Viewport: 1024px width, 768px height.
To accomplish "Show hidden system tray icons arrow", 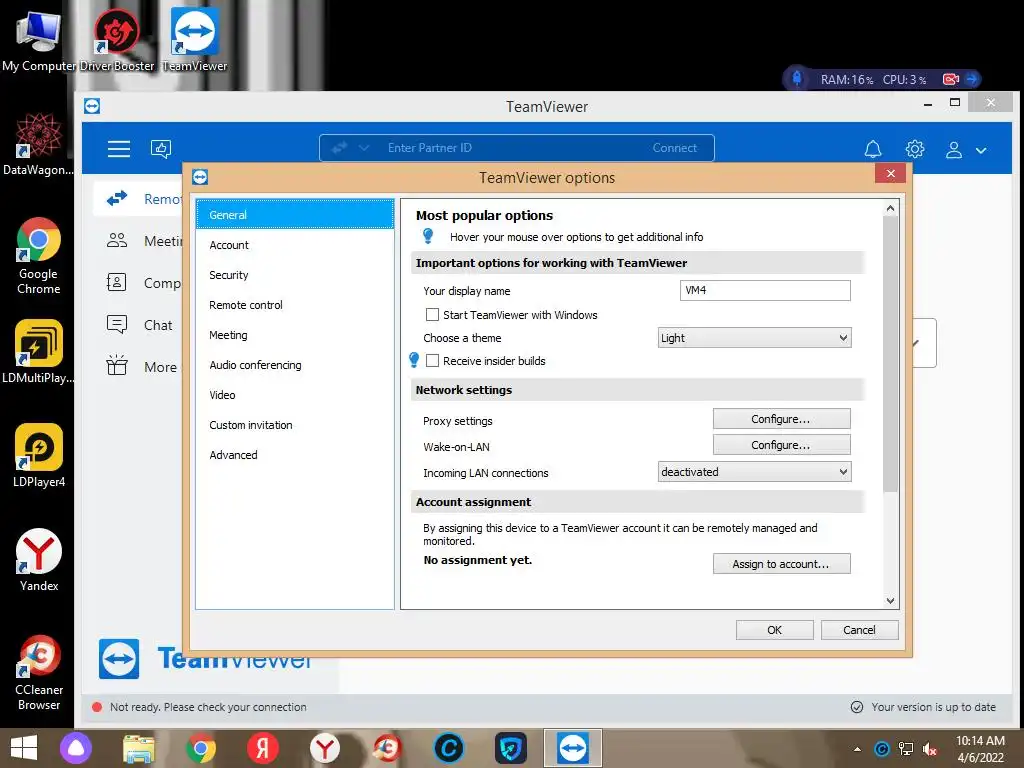I will [x=857, y=749].
